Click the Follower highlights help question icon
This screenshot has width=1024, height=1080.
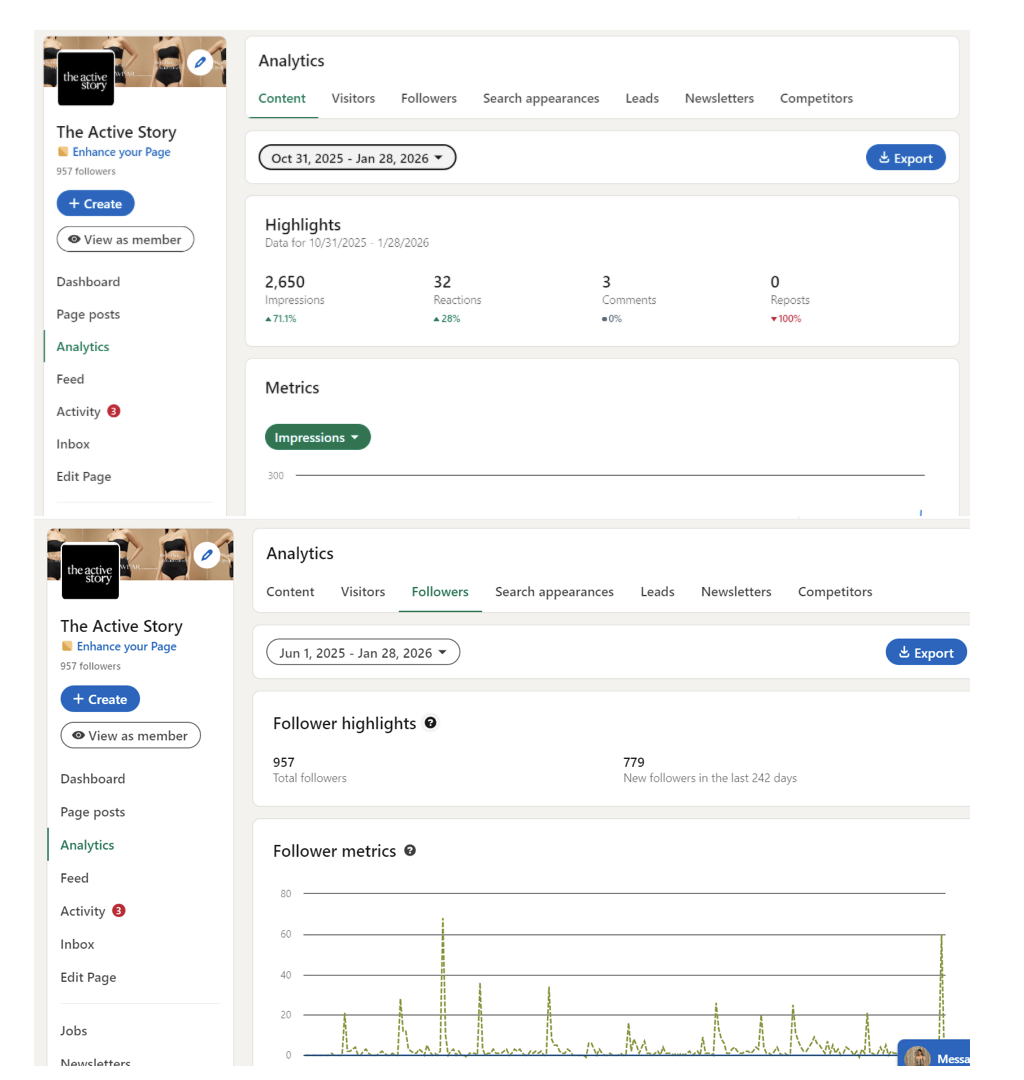point(430,723)
